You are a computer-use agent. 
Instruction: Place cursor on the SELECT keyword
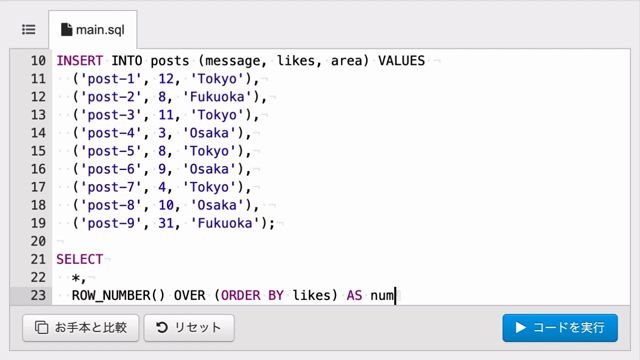tap(80, 259)
